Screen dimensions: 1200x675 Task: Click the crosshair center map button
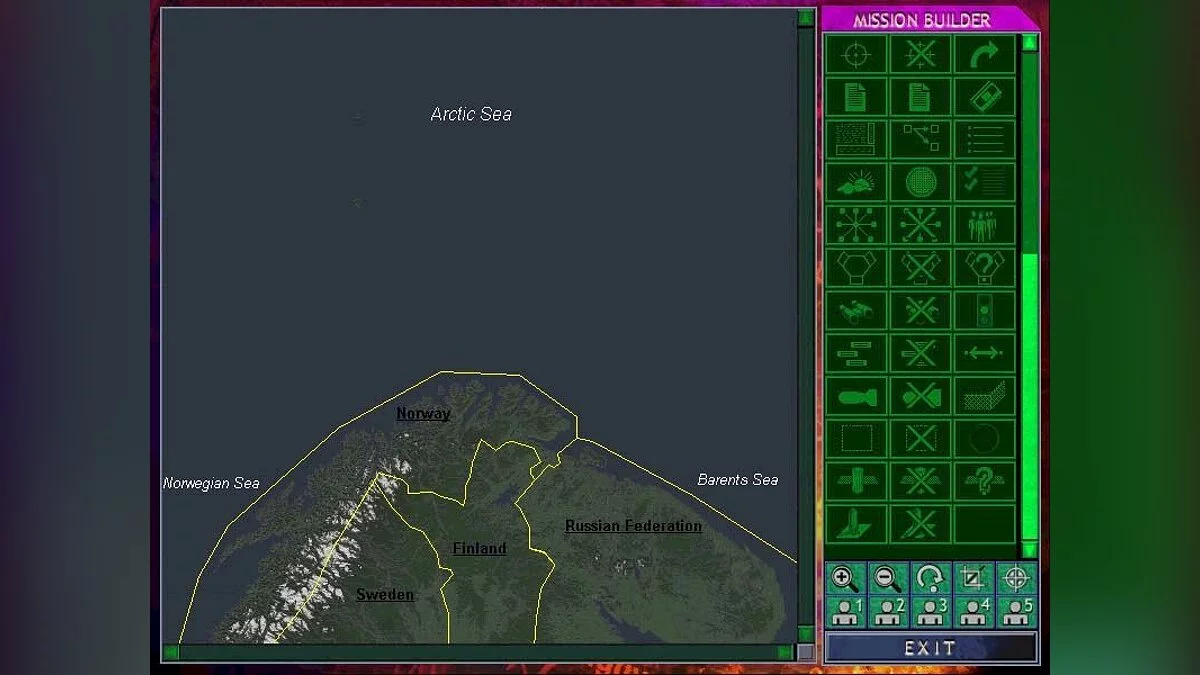tap(1017, 578)
